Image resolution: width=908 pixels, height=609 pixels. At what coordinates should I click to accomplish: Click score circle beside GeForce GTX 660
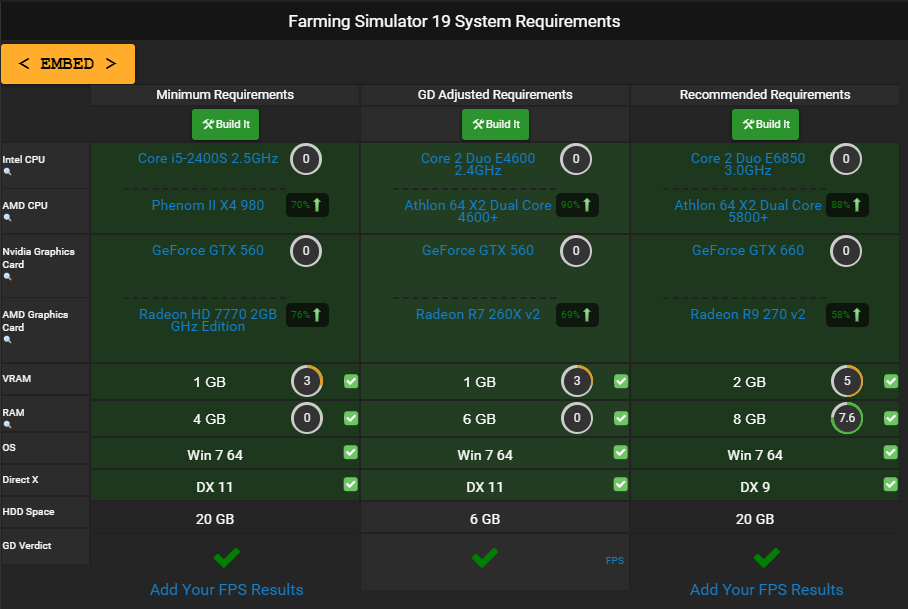pos(845,251)
